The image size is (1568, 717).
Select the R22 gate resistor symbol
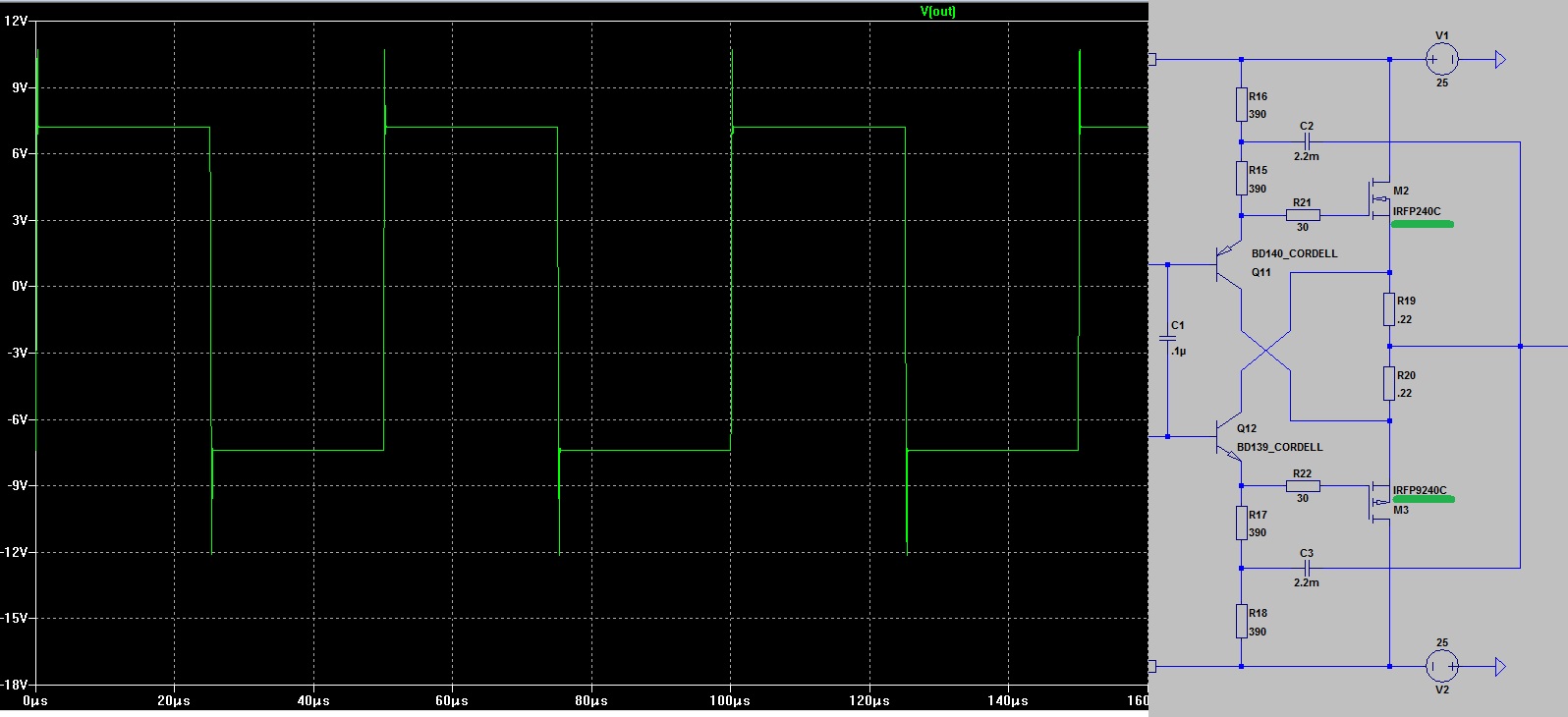pos(1303,486)
